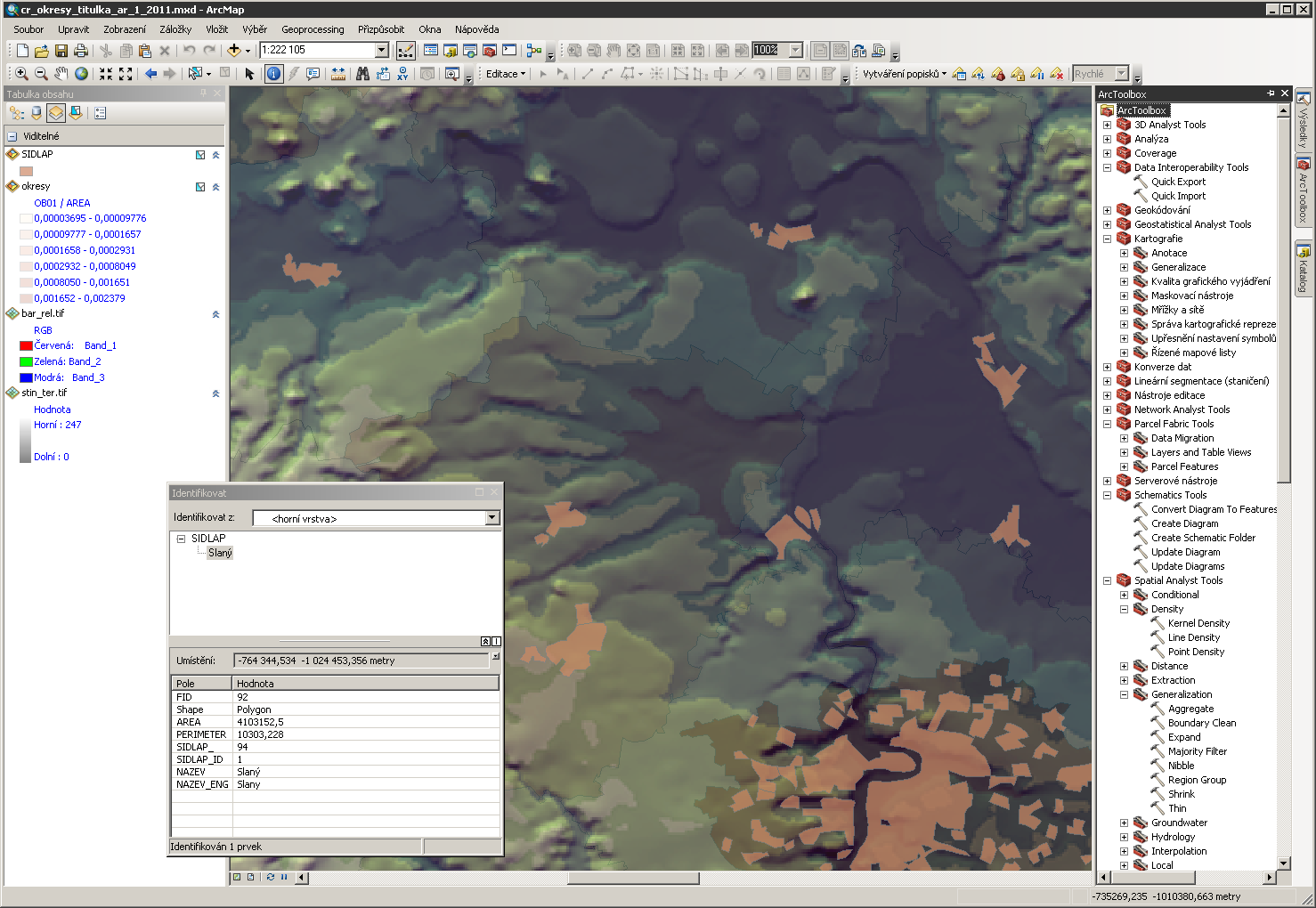Screen dimensions: 1316x908
Task: Open the Soubor menu
Action: click(28, 29)
